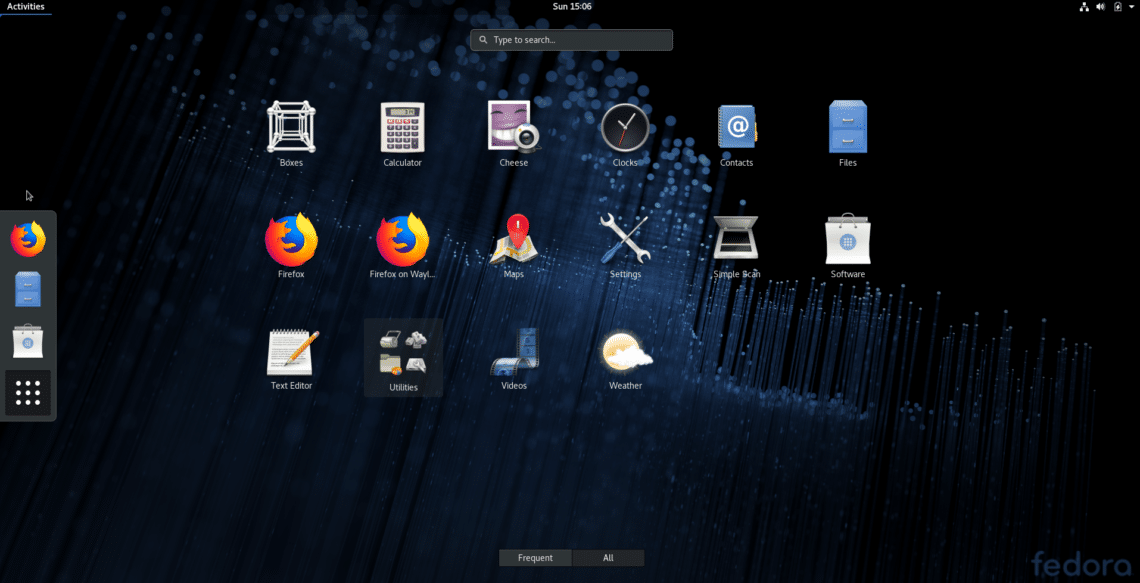Open Cheese webcam app

[x=514, y=129]
